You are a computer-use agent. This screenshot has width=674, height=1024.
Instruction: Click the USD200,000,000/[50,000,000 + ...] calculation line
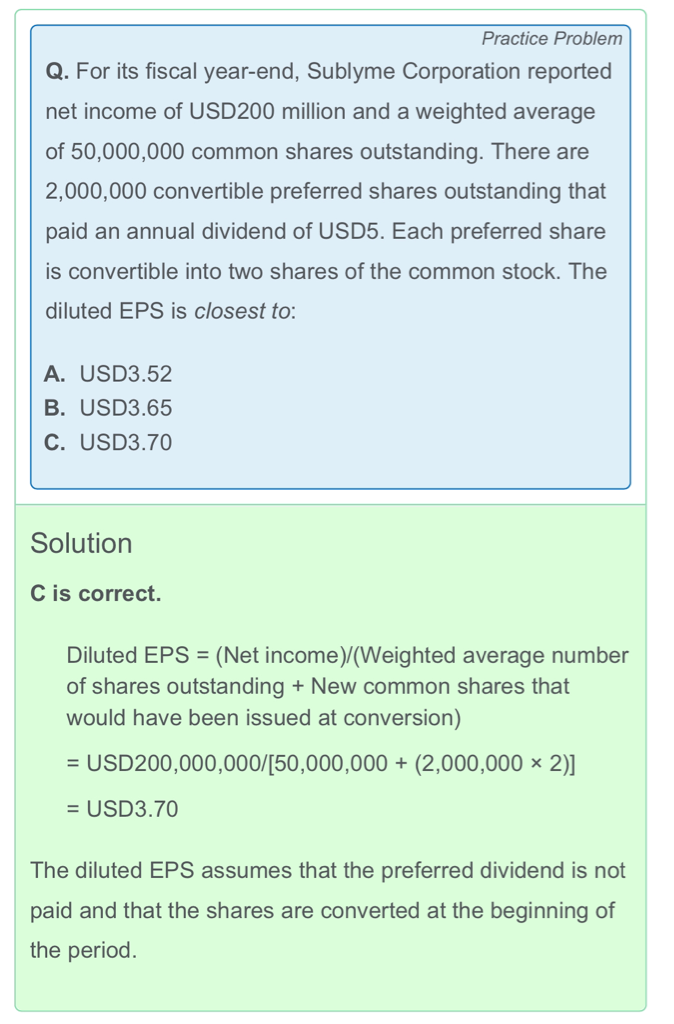pos(321,765)
